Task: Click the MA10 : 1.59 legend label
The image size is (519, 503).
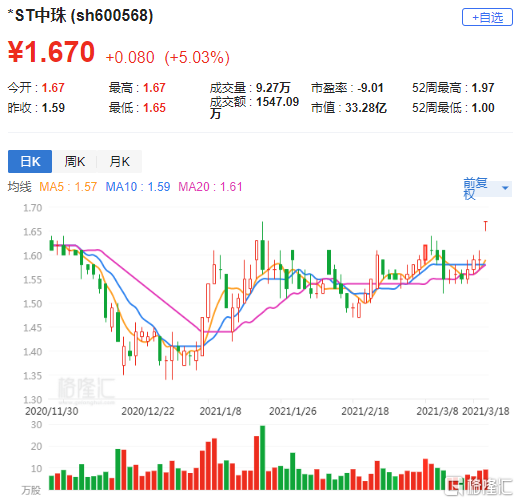Action: point(138,187)
